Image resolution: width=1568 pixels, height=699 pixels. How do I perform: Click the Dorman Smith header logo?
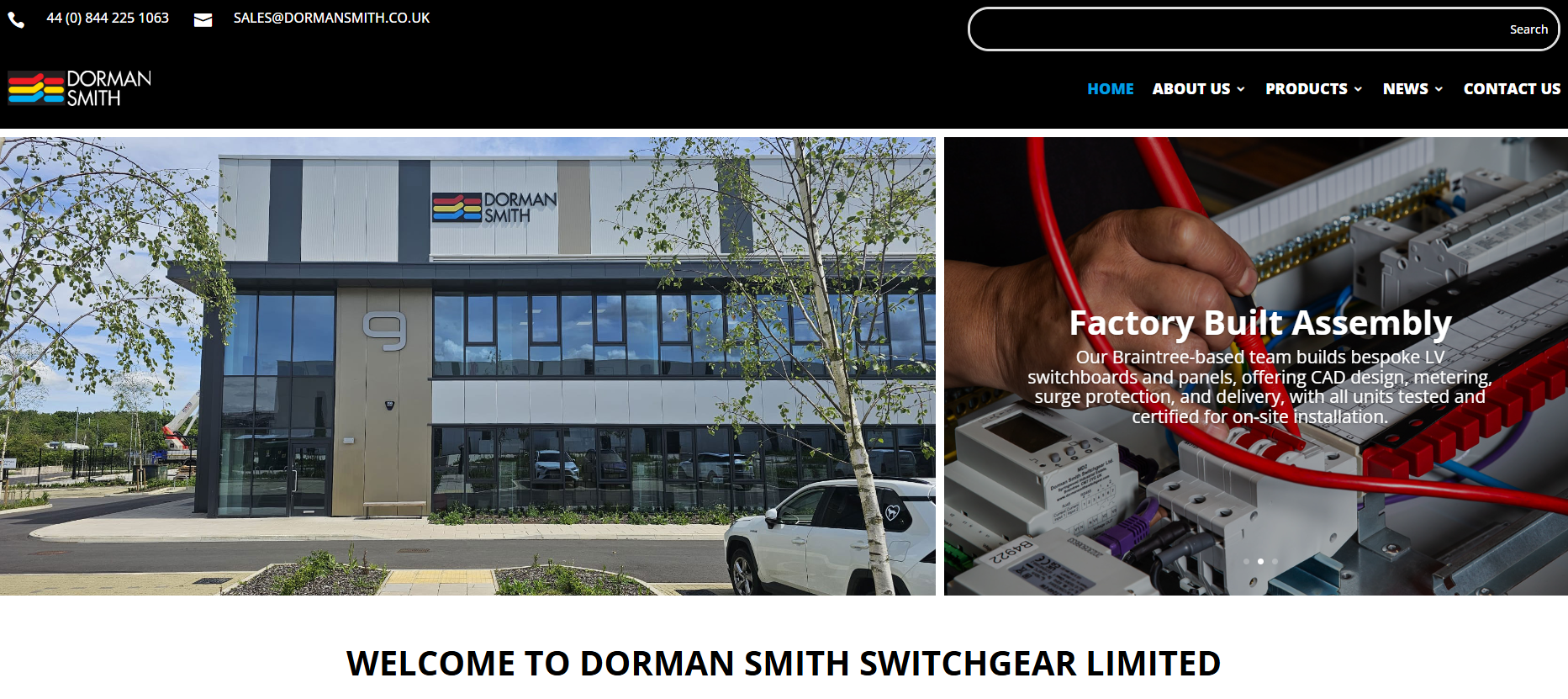tap(80, 88)
